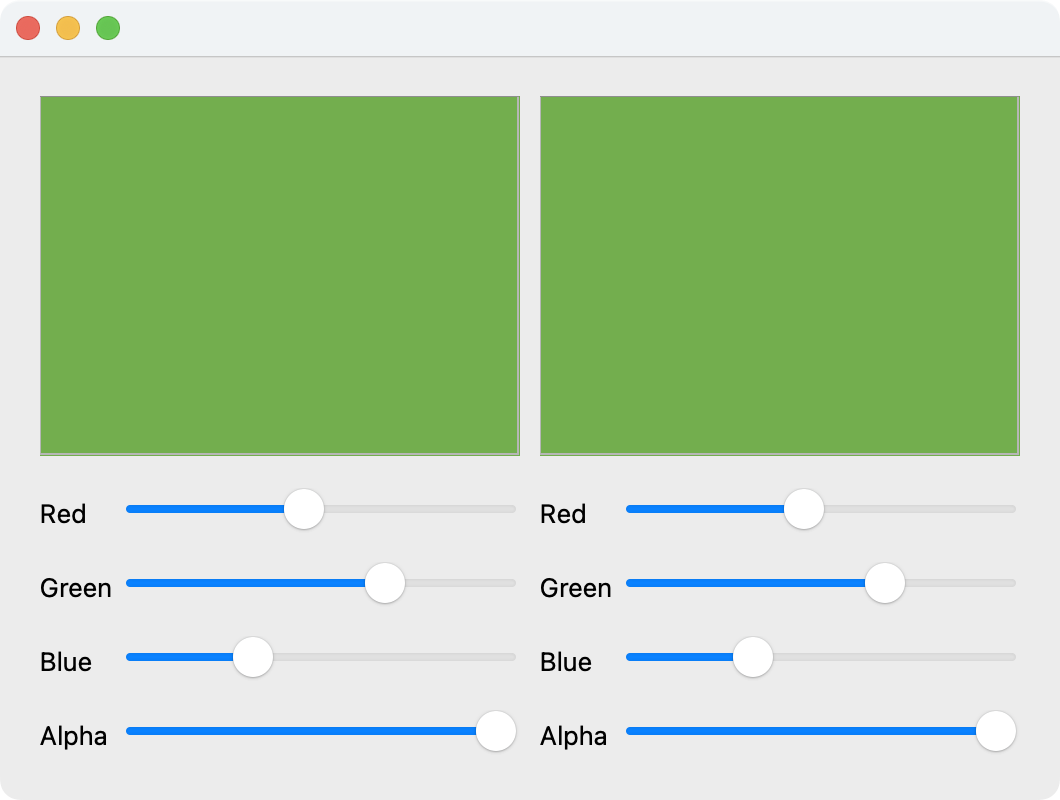Click the gray unfilled part of right Blue track
The image size is (1060, 800).
[894, 657]
